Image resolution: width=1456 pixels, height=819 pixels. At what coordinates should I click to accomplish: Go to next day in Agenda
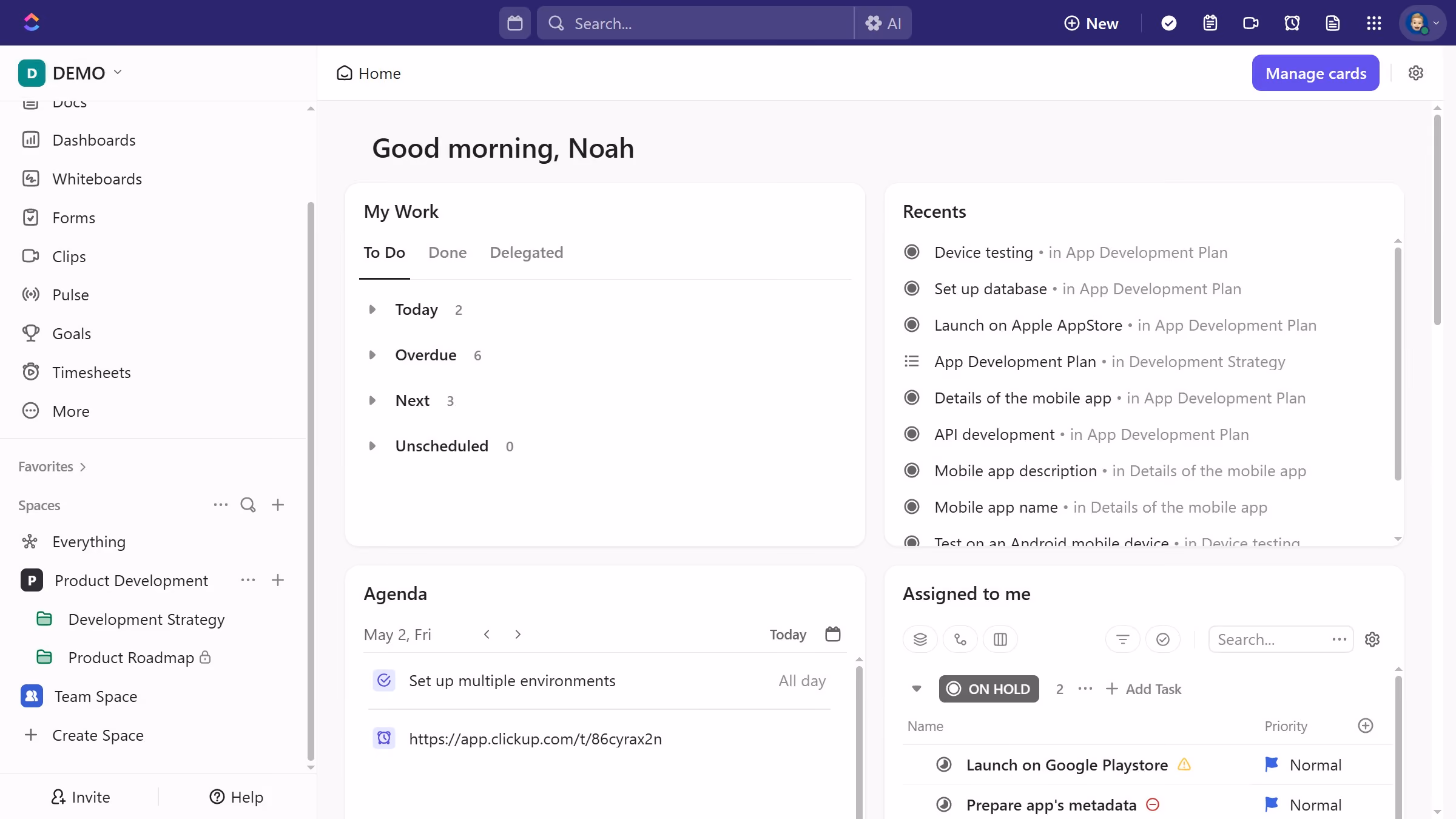[x=517, y=634]
